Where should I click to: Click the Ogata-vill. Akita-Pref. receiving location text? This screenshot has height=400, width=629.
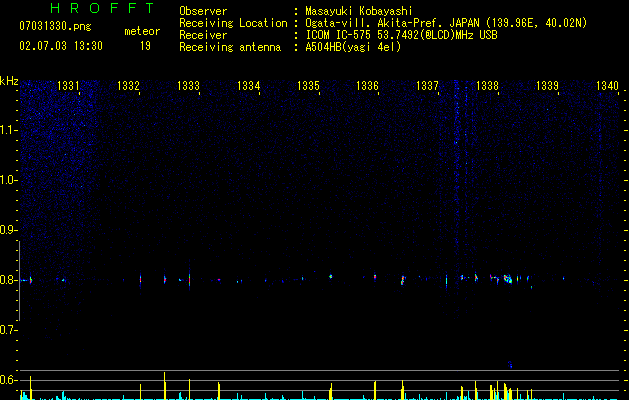pos(446,23)
